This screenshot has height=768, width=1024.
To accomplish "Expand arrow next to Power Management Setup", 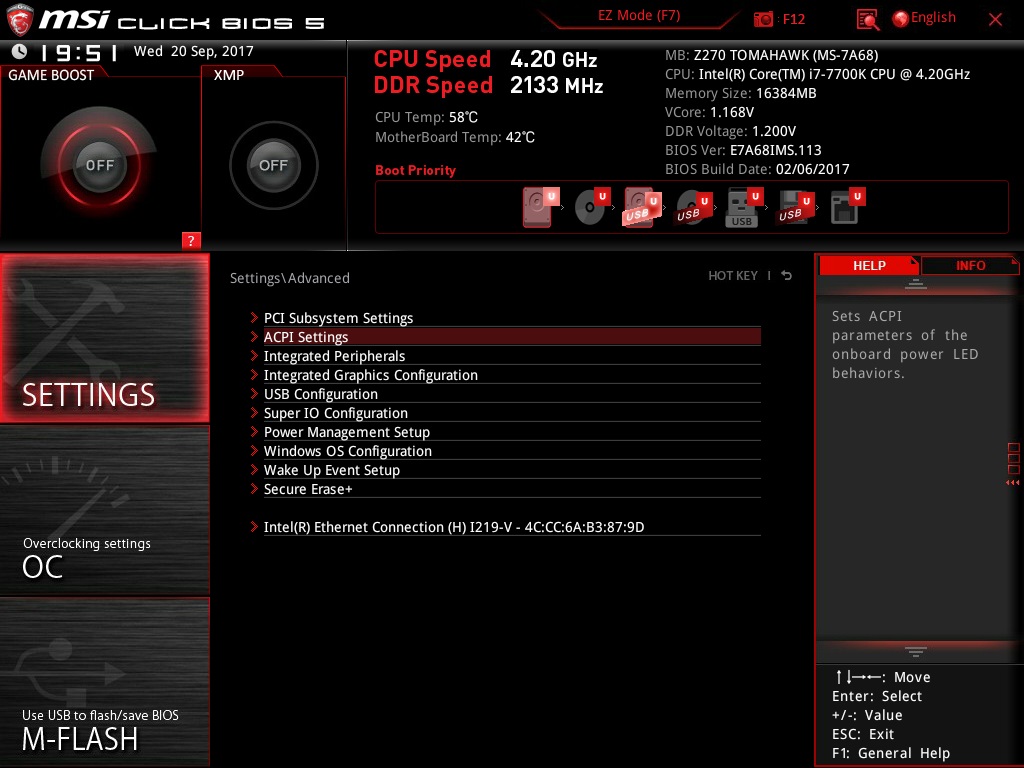I will [x=254, y=431].
